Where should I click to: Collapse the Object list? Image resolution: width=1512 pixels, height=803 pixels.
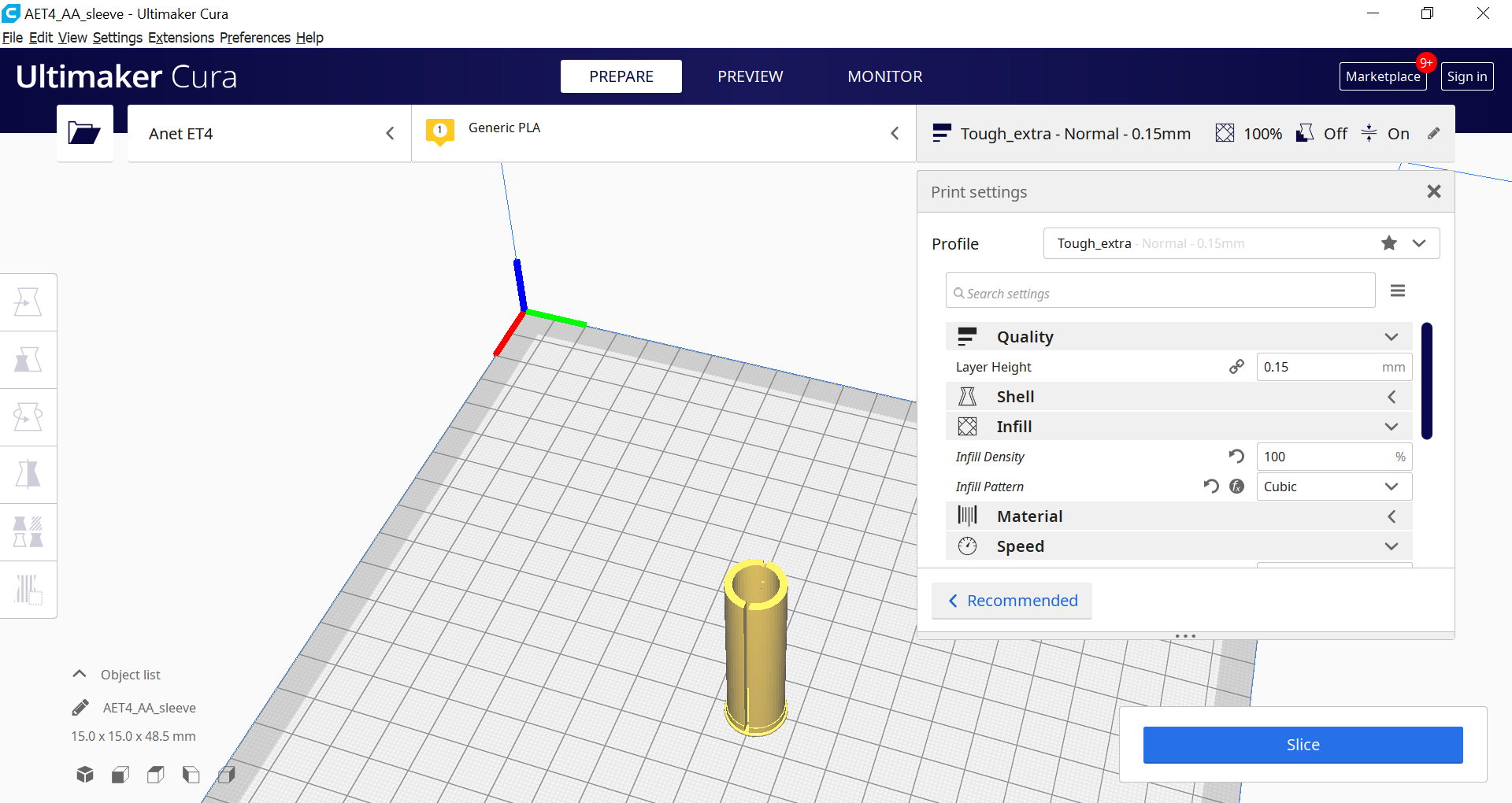(x=80, y=674)
